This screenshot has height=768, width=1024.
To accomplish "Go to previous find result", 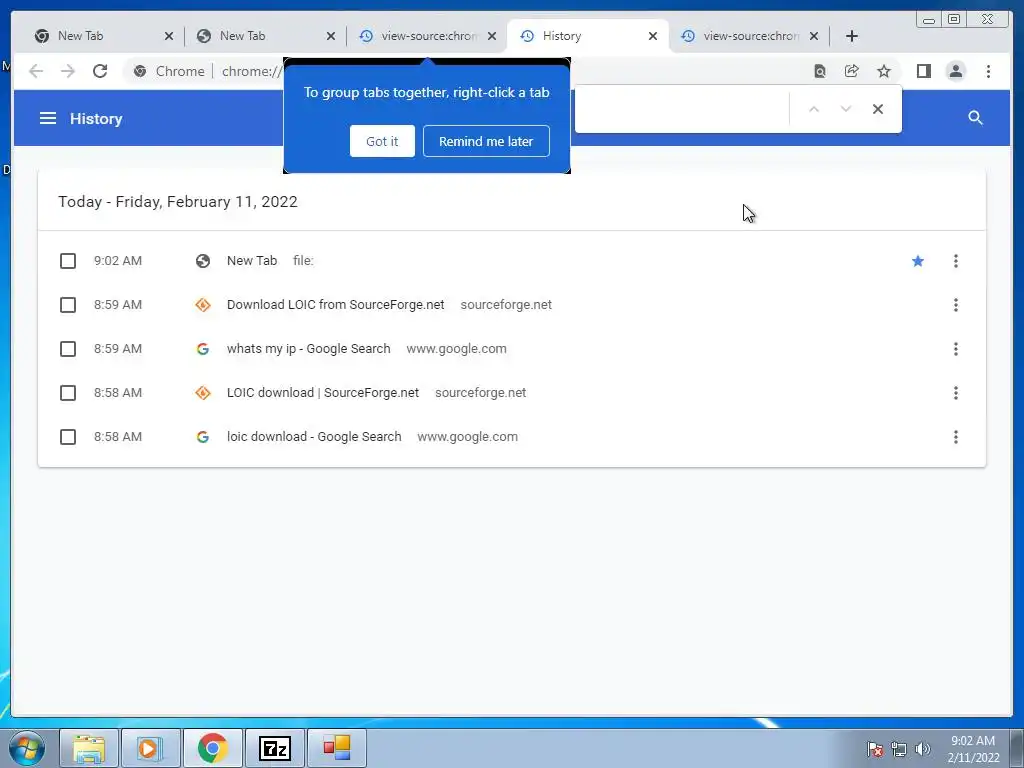I will (814, 109).
